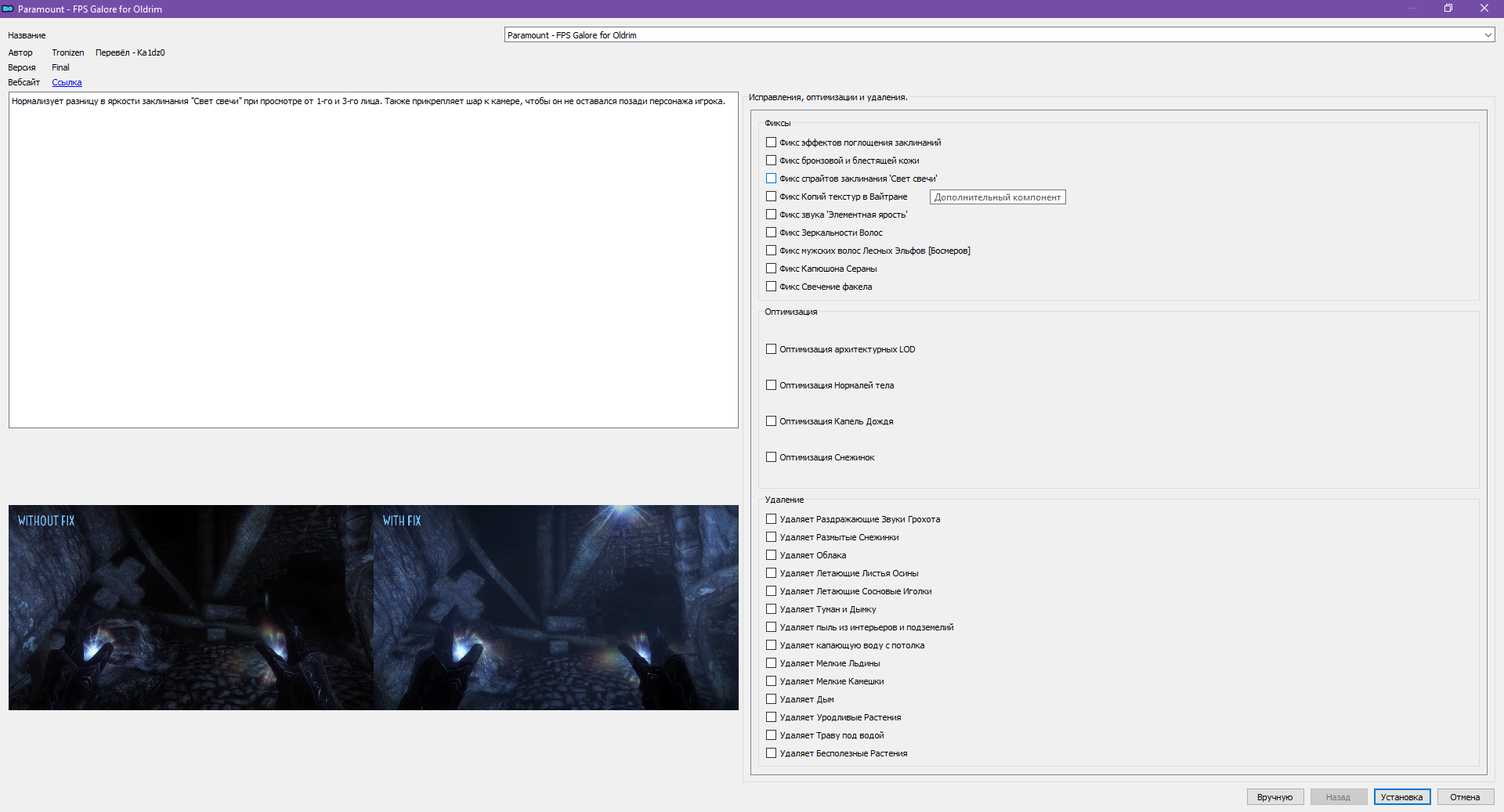Enable 'Удаляет Размытые Снежинки'
The image size is (1504, 812).
pyautogui.click(x=771, y=537)
